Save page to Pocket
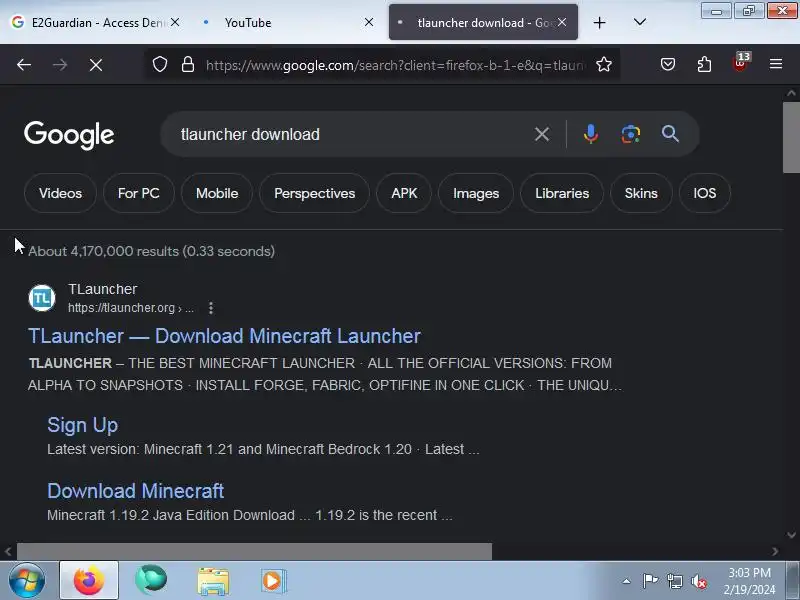 point(668,64)
